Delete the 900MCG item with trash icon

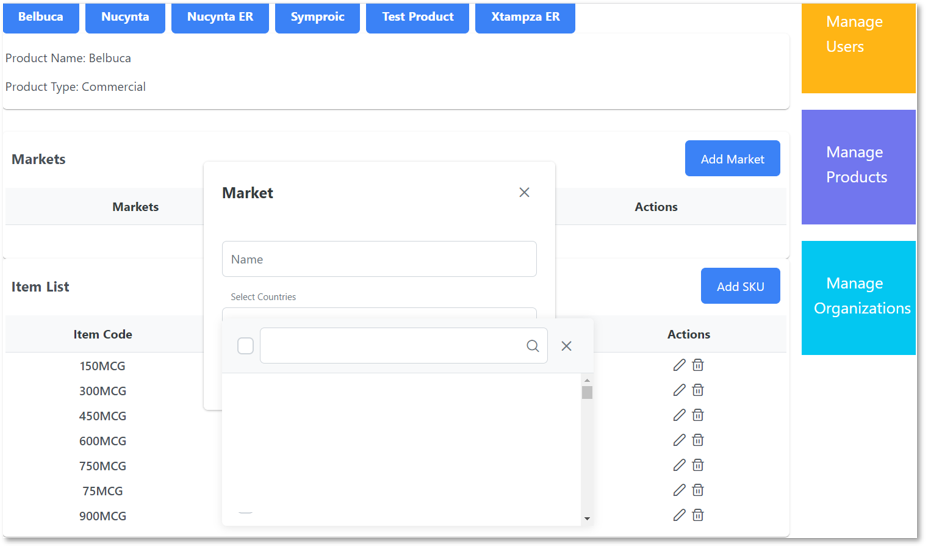(x=698, y=515)
